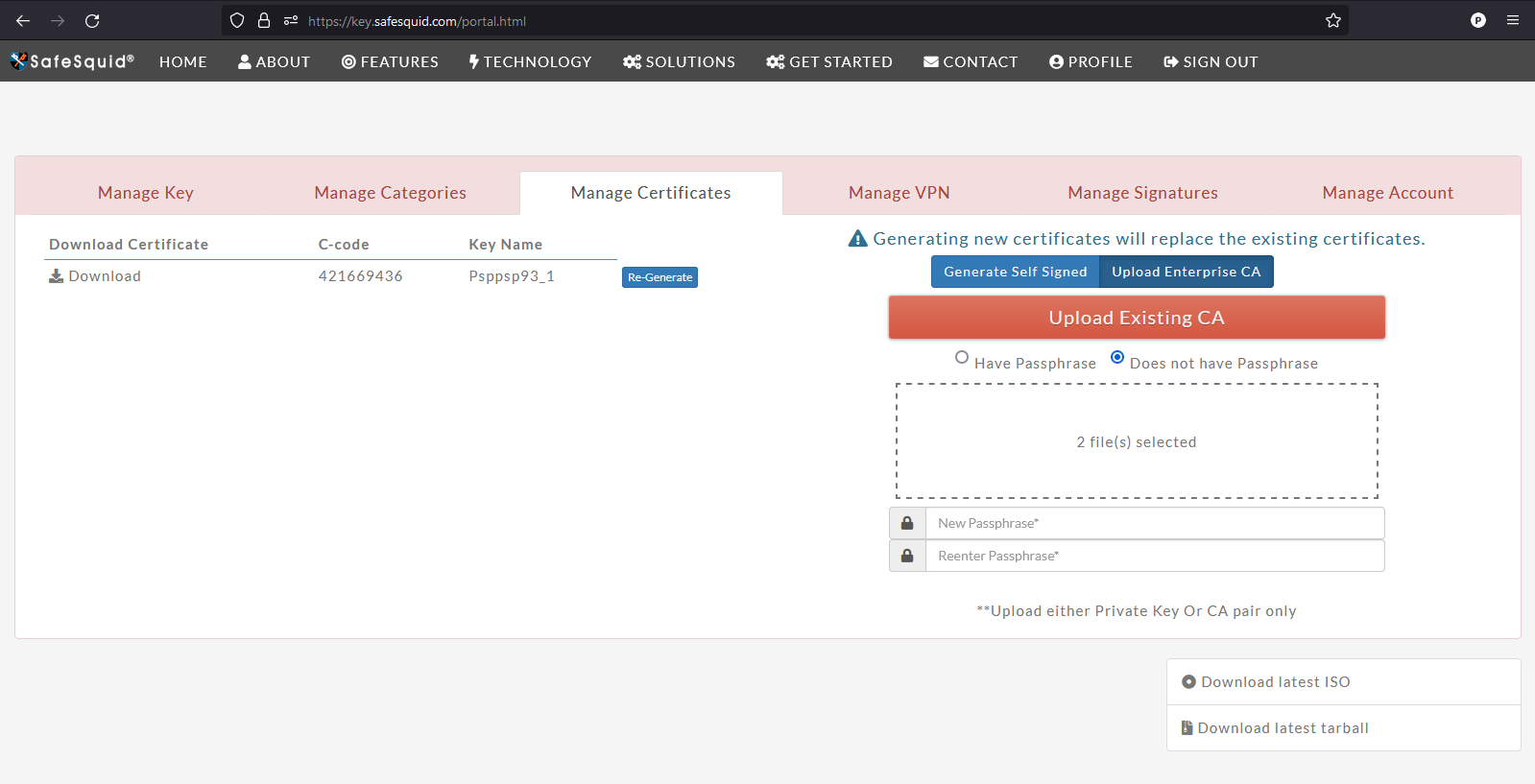The width and height of the screenshot is (1535, 784).
Task: Click the Key Name column header
Action: point(506,245)
